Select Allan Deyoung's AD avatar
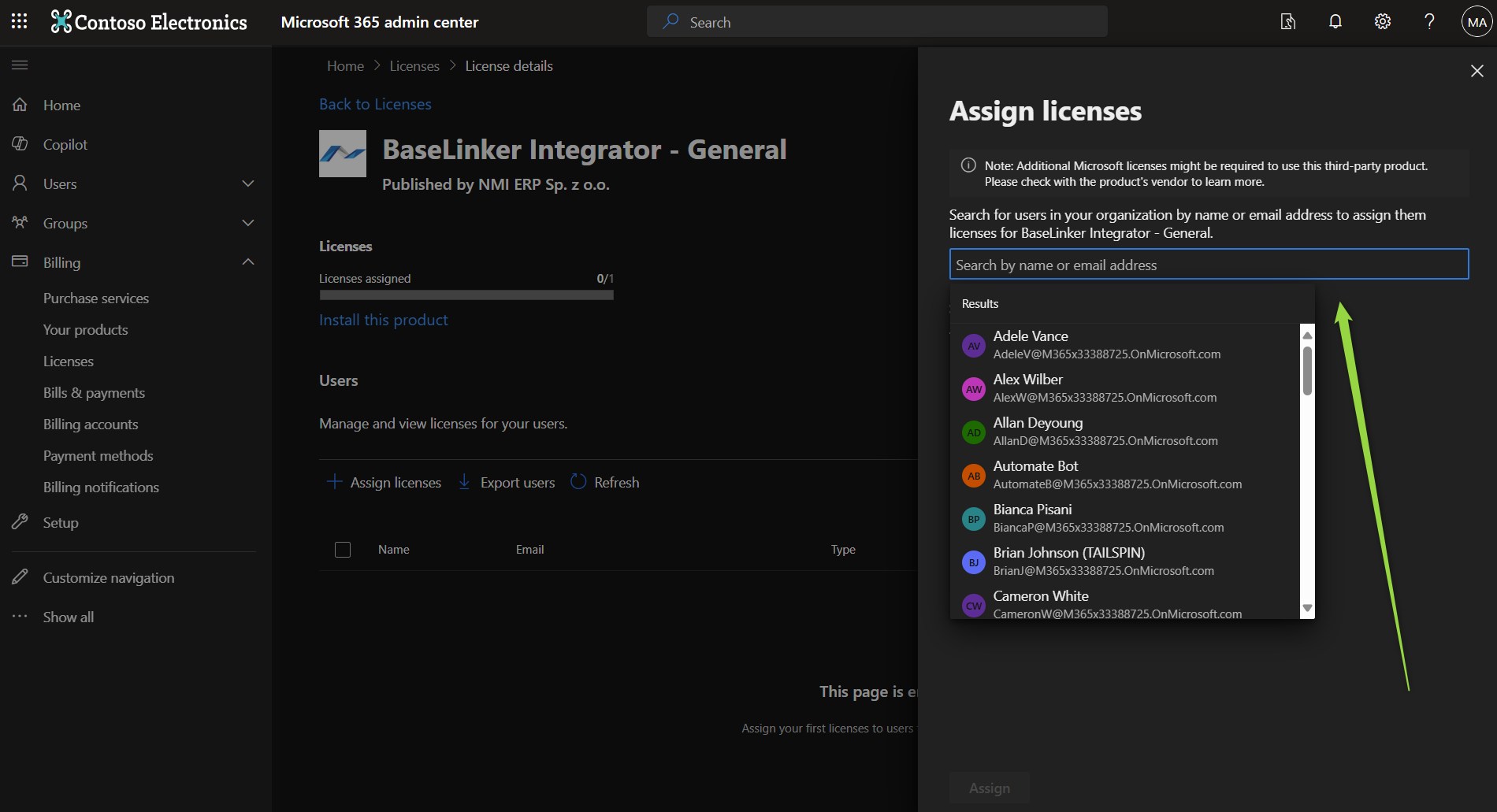This screenshot has width=1497, height=812. [x=974, y=432]
